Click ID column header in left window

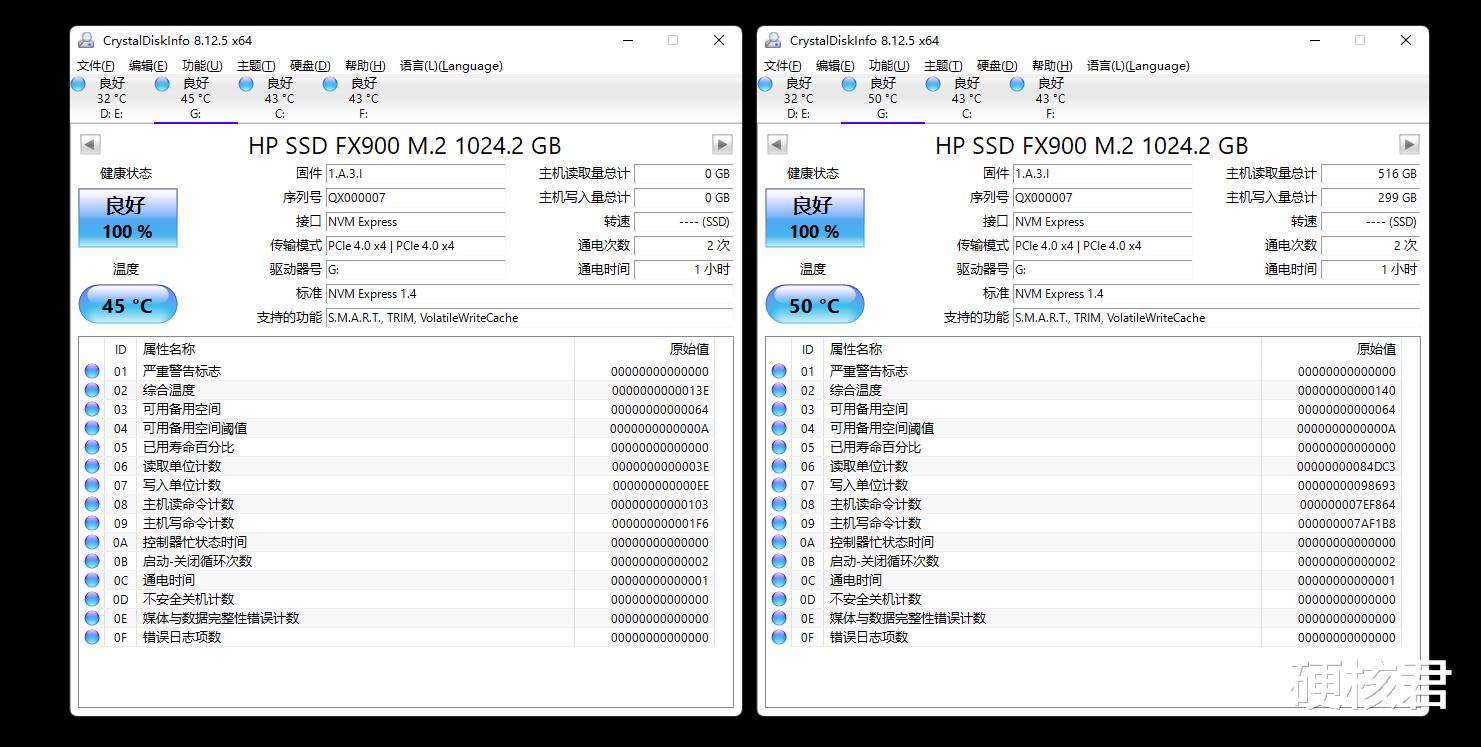[121, 349]
